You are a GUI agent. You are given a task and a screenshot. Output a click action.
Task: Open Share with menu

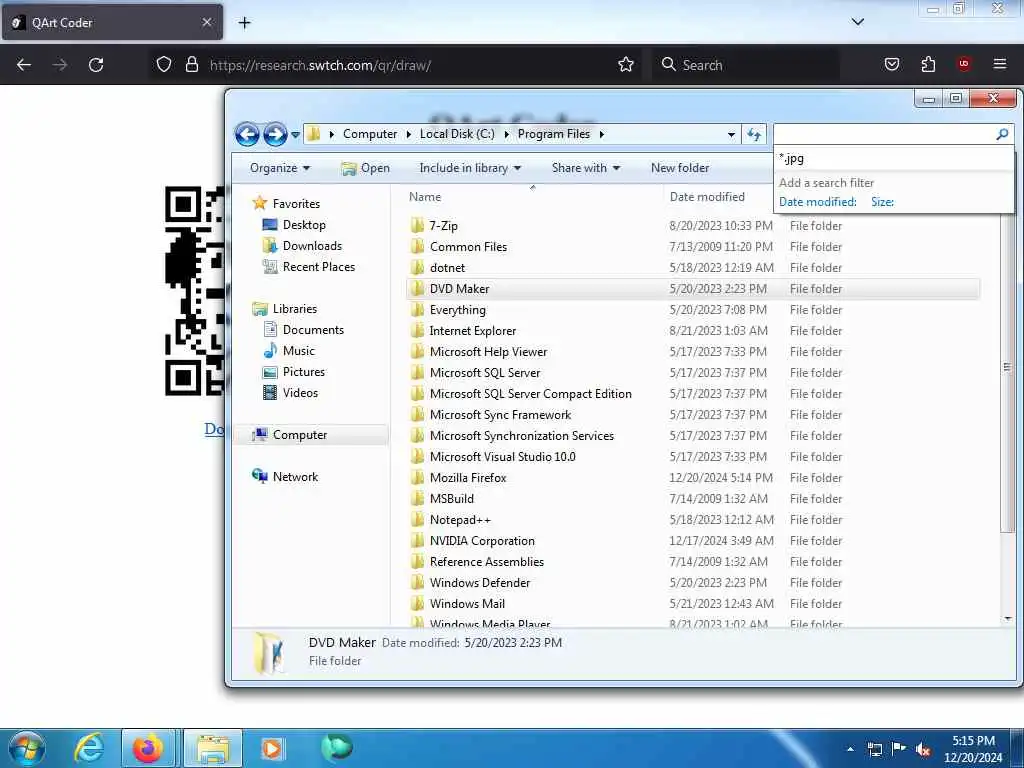pos(586,168)
